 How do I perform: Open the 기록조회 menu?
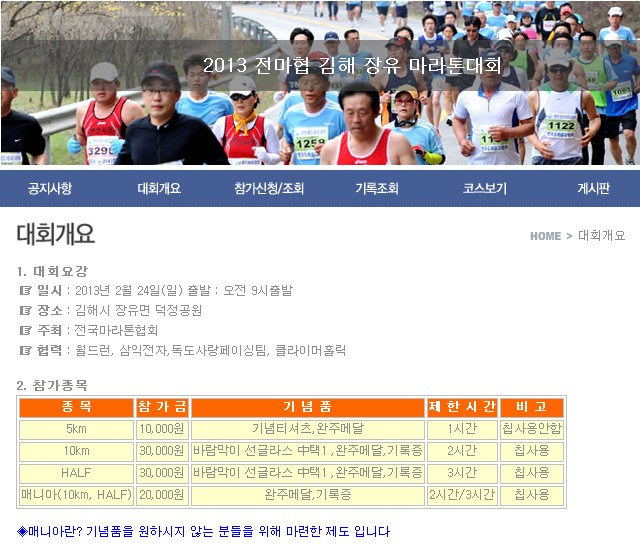pos(377,188)
